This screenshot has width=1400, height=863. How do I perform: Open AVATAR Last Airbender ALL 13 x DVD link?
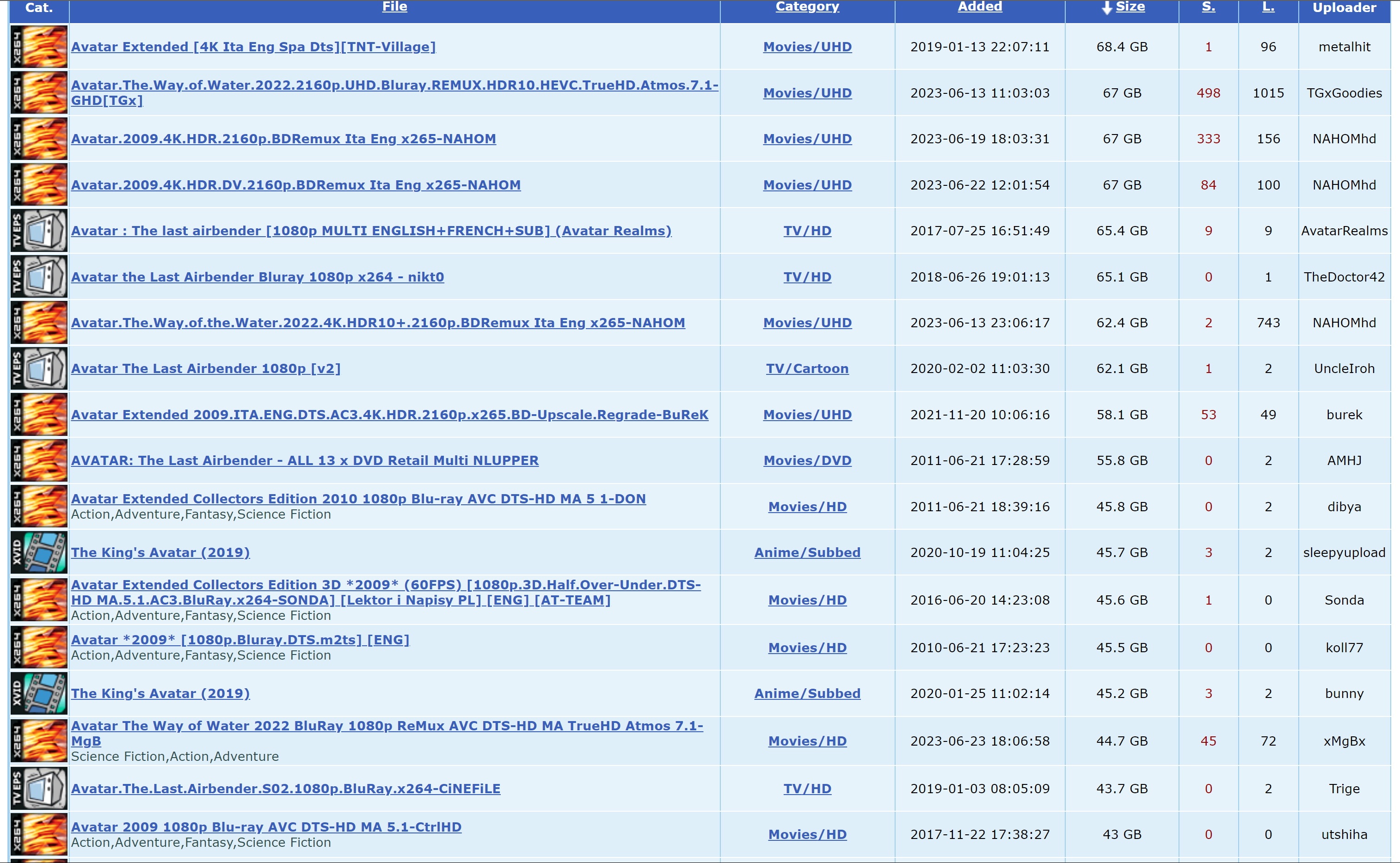click(304, 460)
